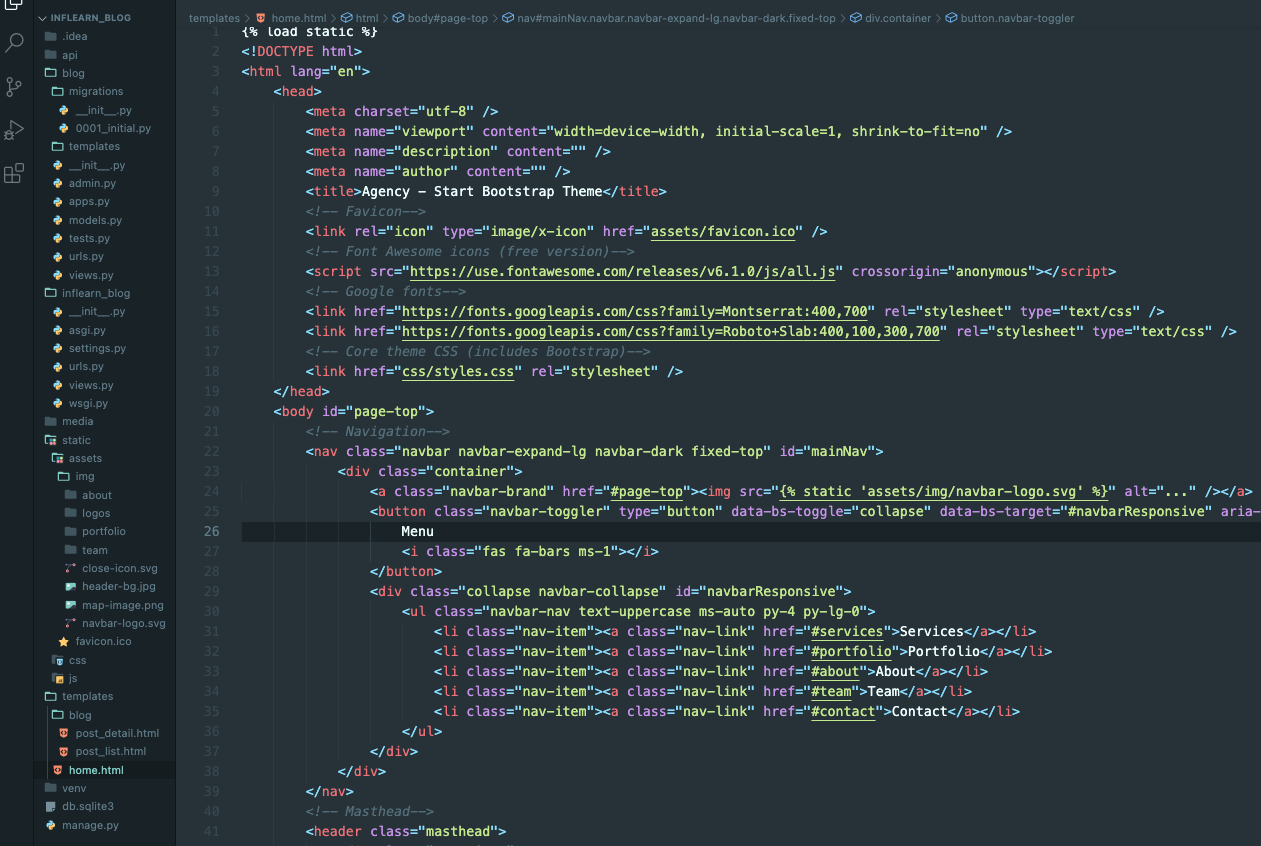The image size is (1261, 846).
Task: Open apps.py in the explorer
Action: coord(89,201)
